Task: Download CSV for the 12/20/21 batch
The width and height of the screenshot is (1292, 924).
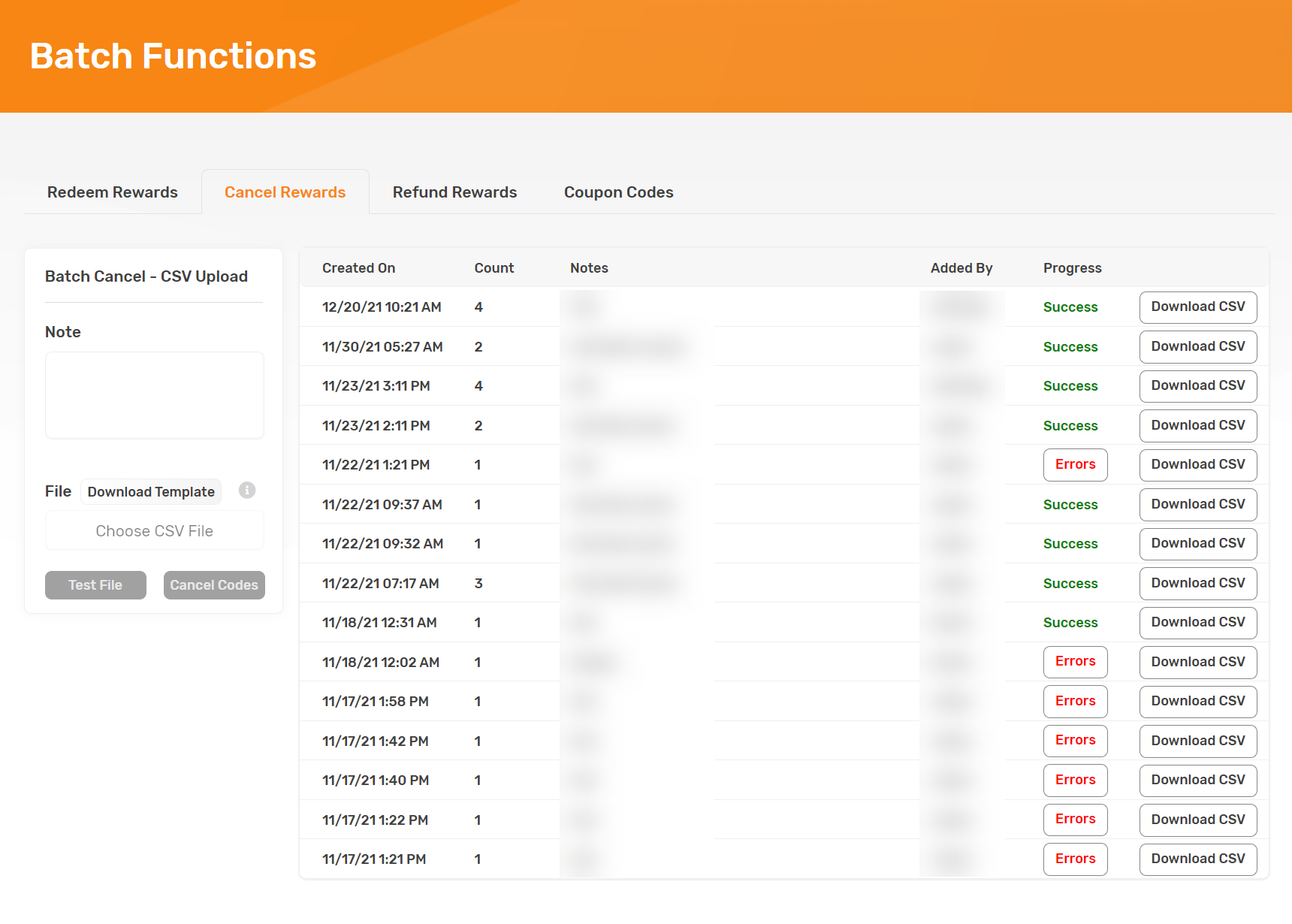Action: 1197,307
